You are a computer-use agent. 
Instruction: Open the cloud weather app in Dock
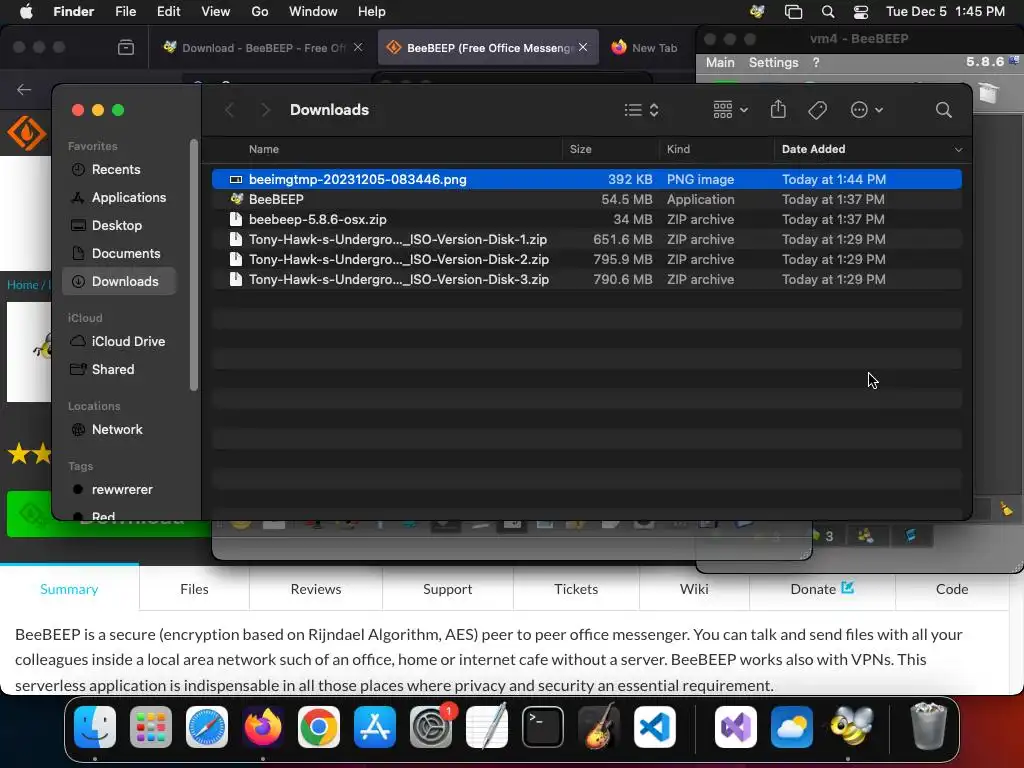792,727
